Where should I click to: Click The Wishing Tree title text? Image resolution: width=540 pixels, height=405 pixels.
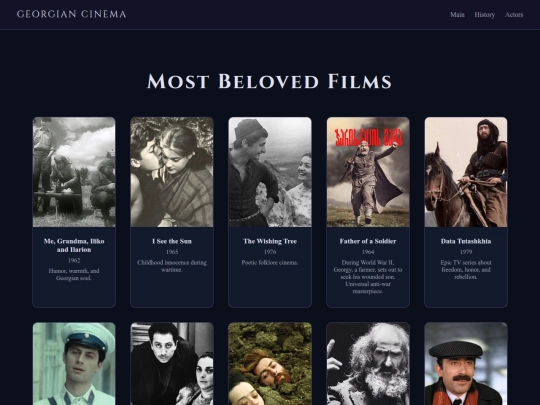pos(270,241)
